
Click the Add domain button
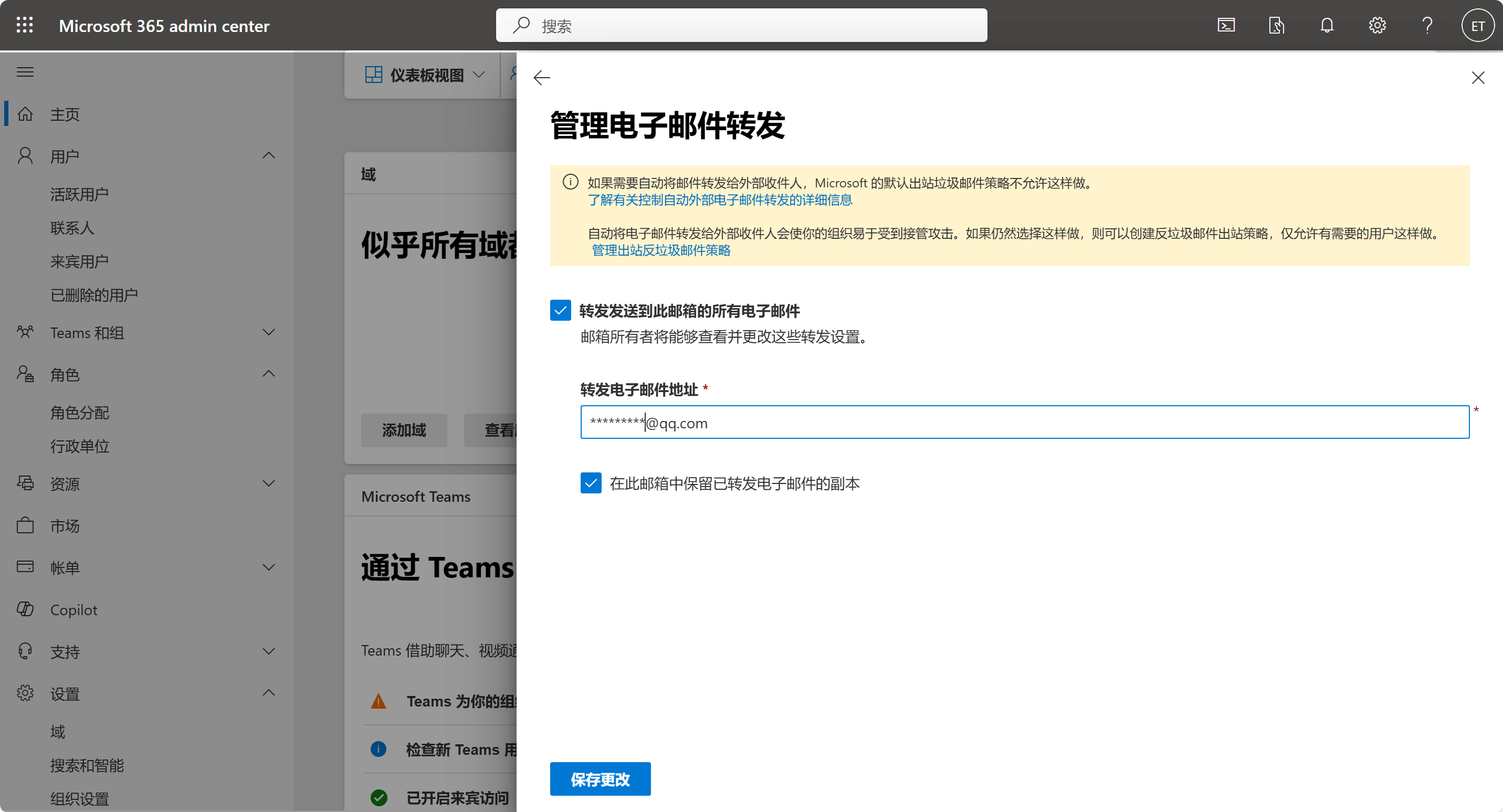pyautogui.click(x=404, y=430)
